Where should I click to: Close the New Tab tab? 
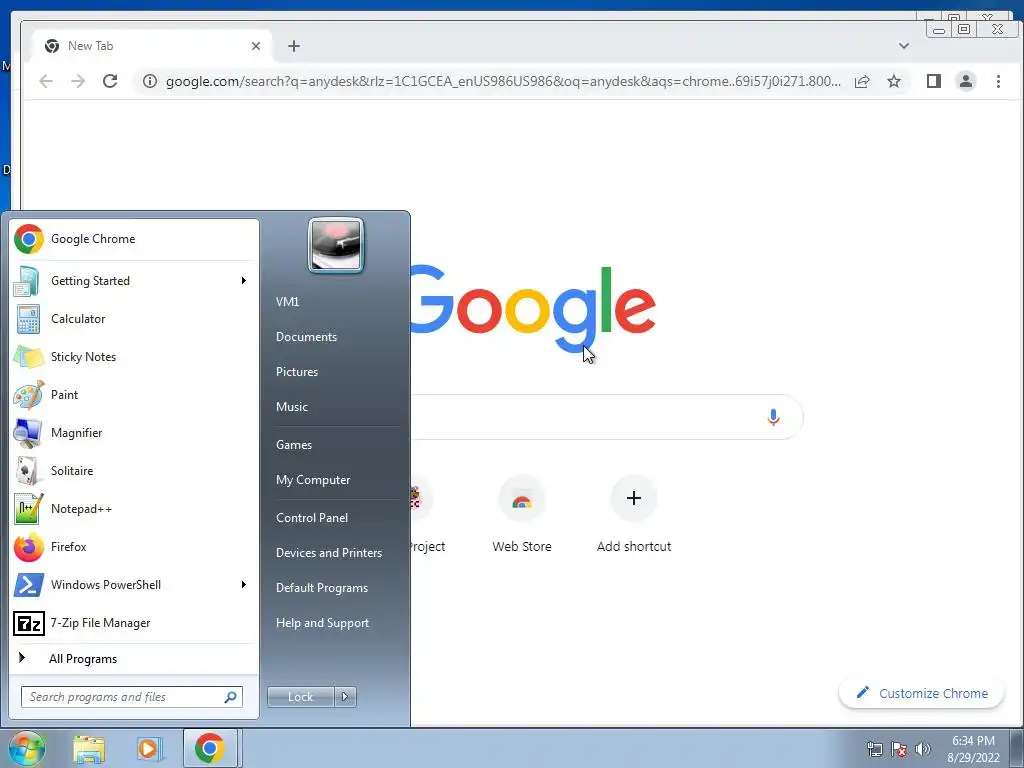(x=256, y=46)
